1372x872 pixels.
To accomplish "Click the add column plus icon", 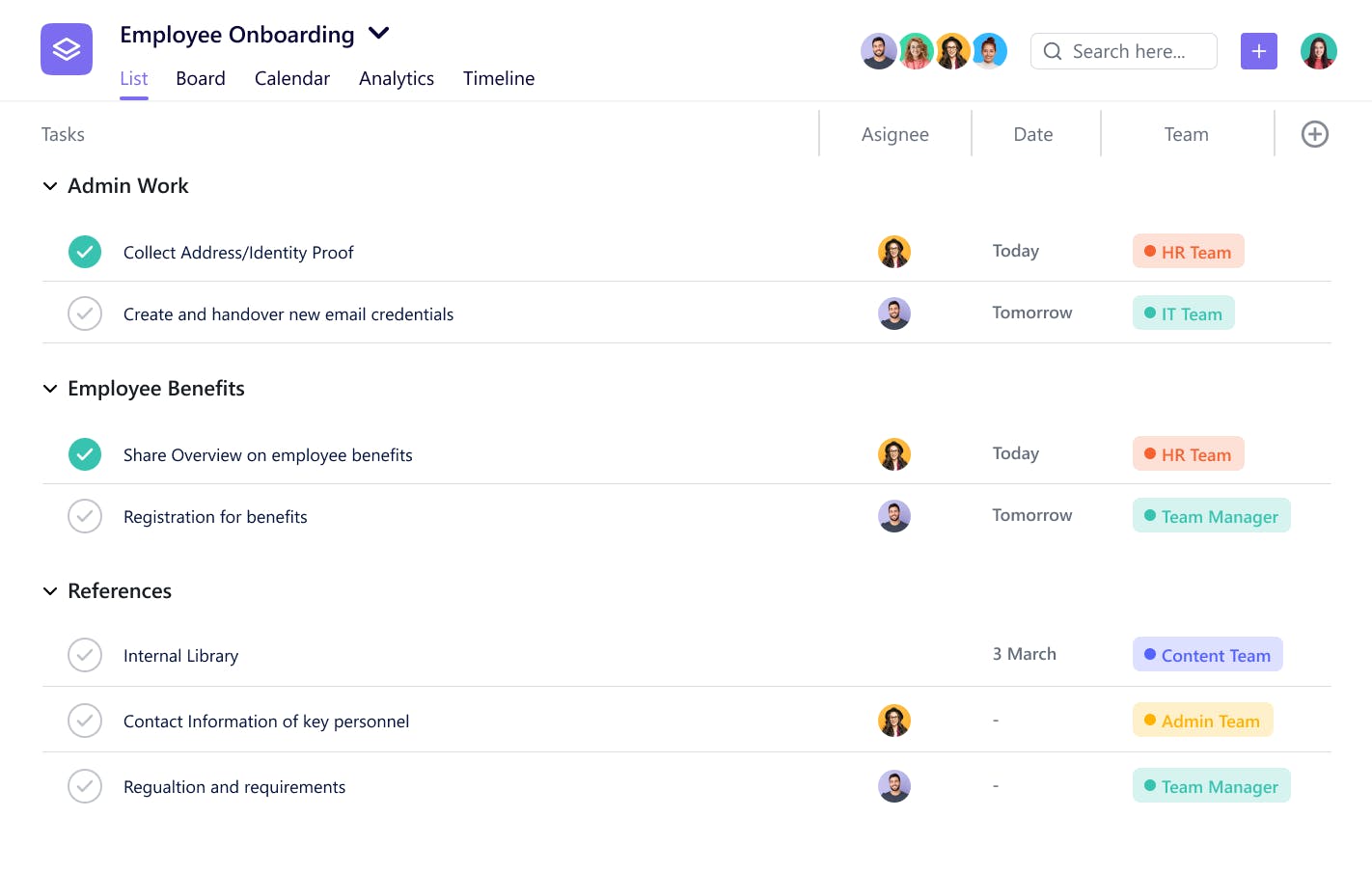I will (1314, 134).
